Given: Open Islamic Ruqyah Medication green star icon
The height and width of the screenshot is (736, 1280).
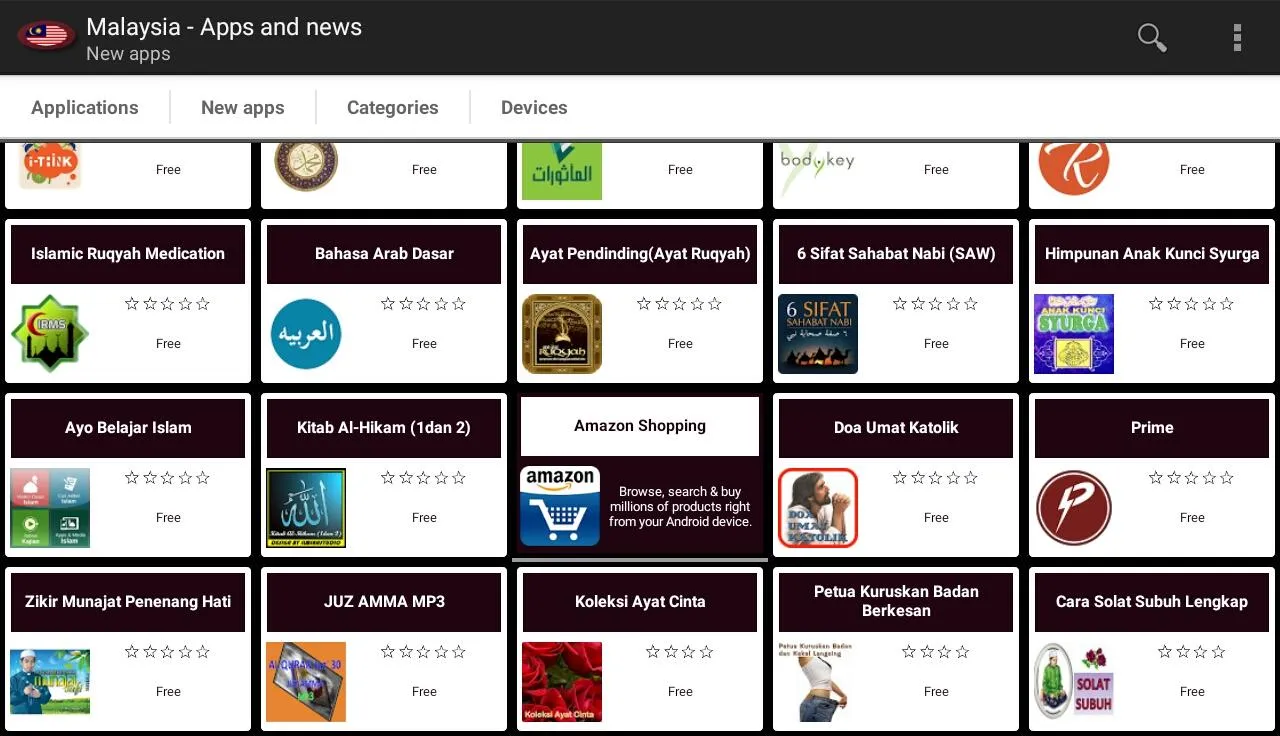Looking at the screenshot, I should coord(50,334).
